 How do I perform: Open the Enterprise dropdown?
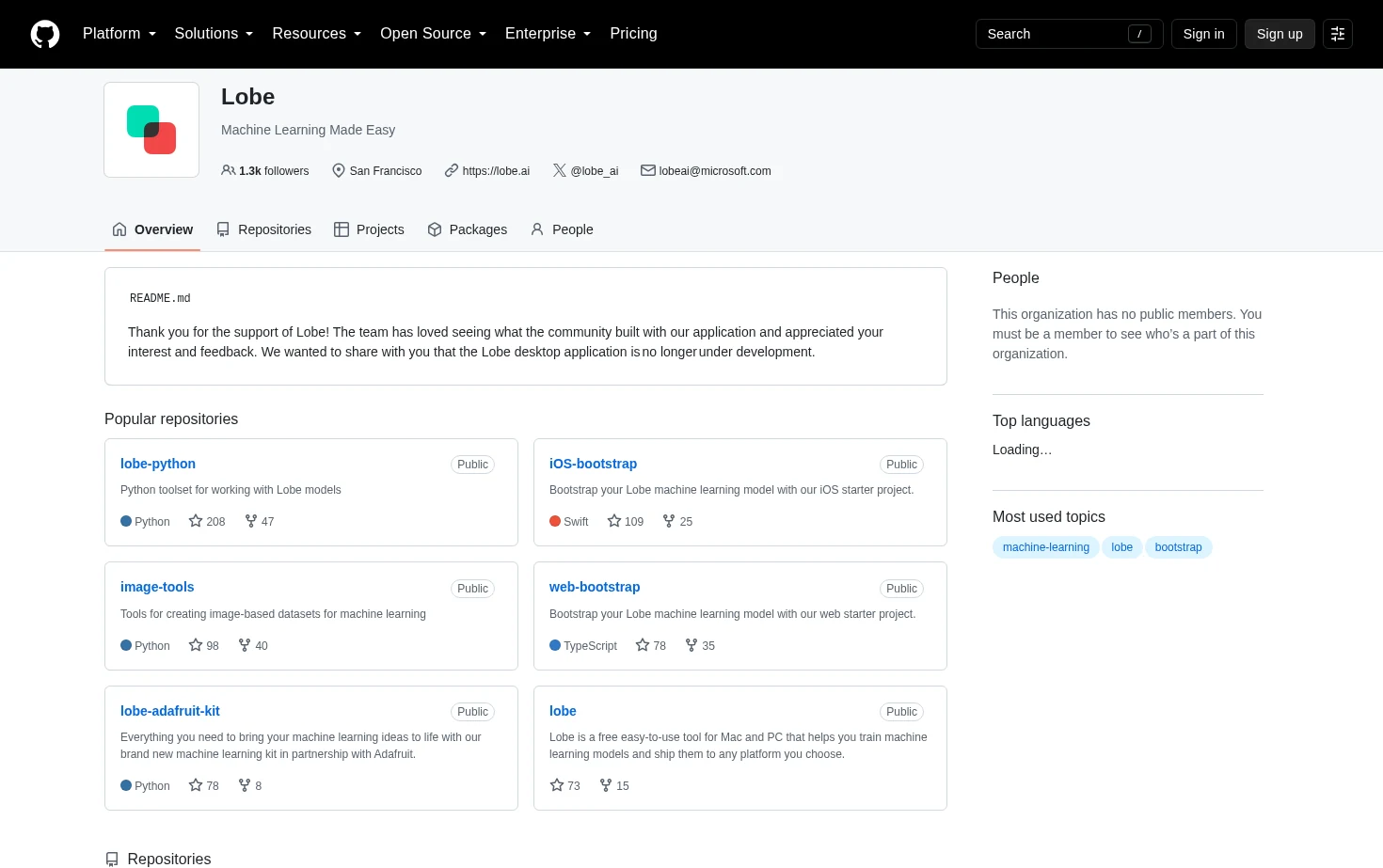pyautogui.click(x=548, y=34)
